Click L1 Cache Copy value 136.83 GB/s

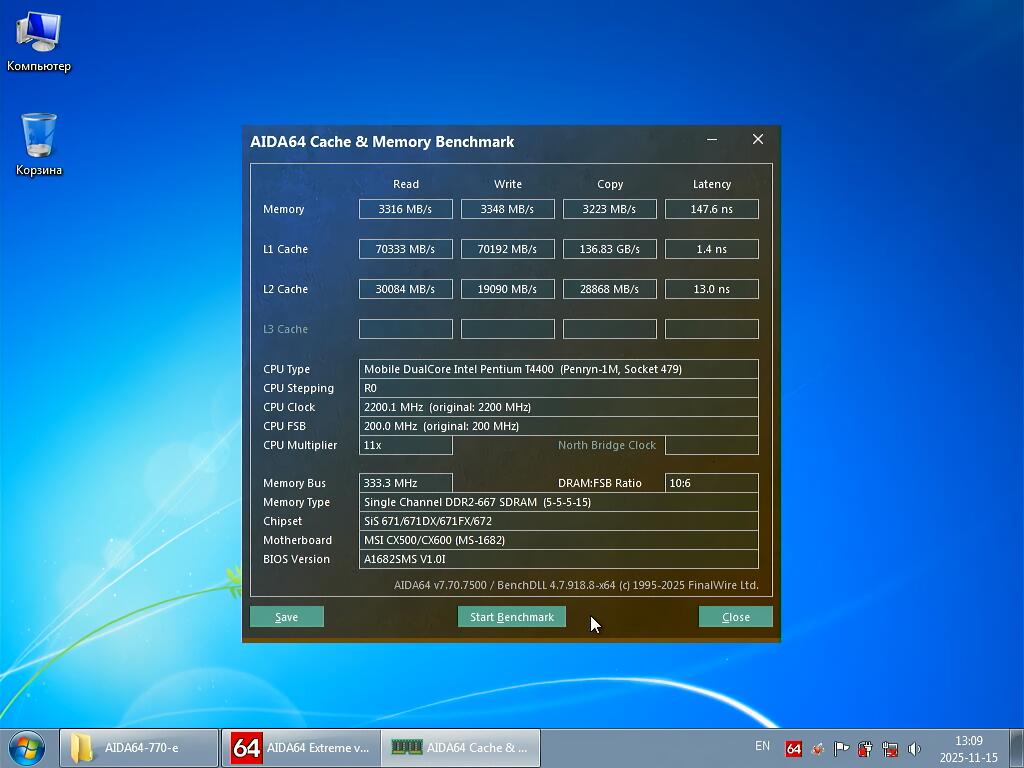pos(609,249)
